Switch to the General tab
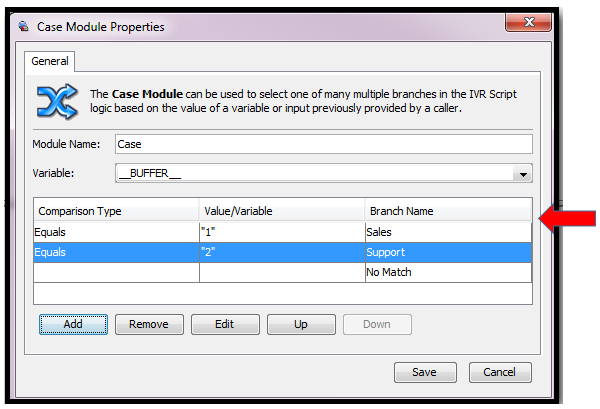600x409 pixels. (x=50, y=61)
